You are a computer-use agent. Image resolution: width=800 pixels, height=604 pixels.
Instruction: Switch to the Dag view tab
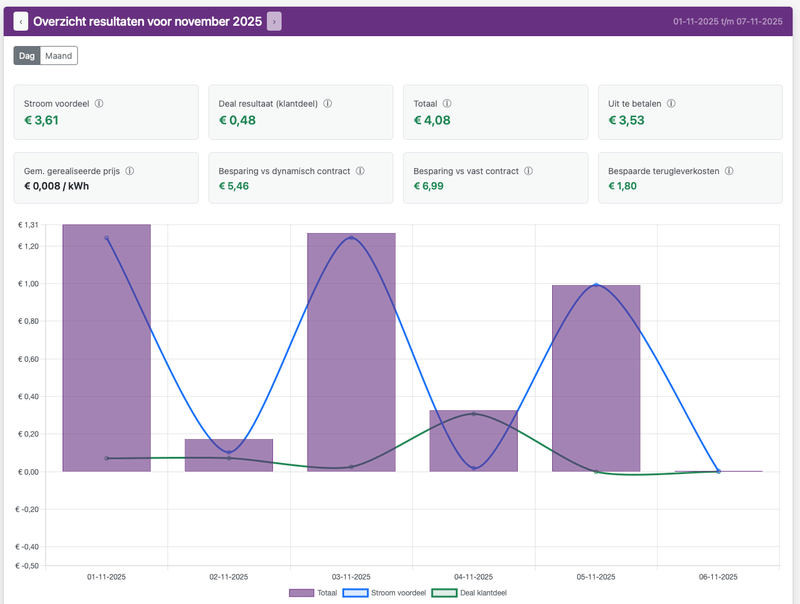[27, 56]
